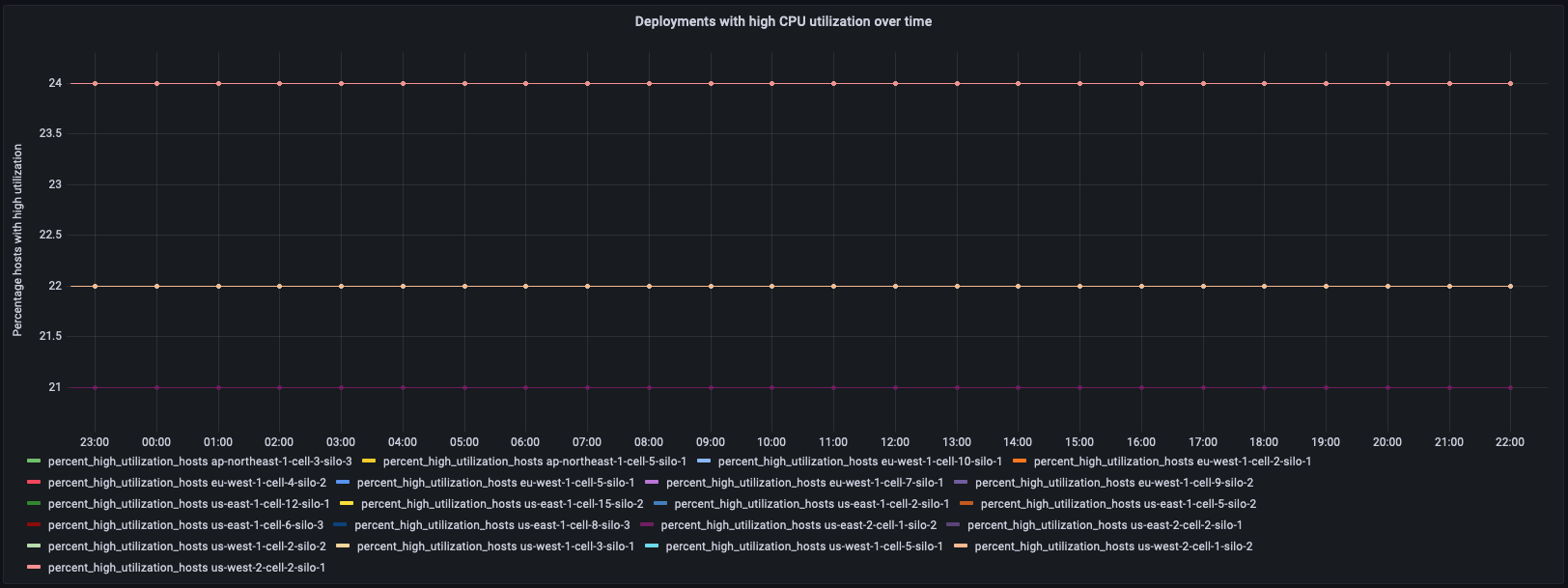Open color picker for eu-west-1-cell-2-silo-1 series
The image size is (1568, 588).
[x=1020, y=462]
